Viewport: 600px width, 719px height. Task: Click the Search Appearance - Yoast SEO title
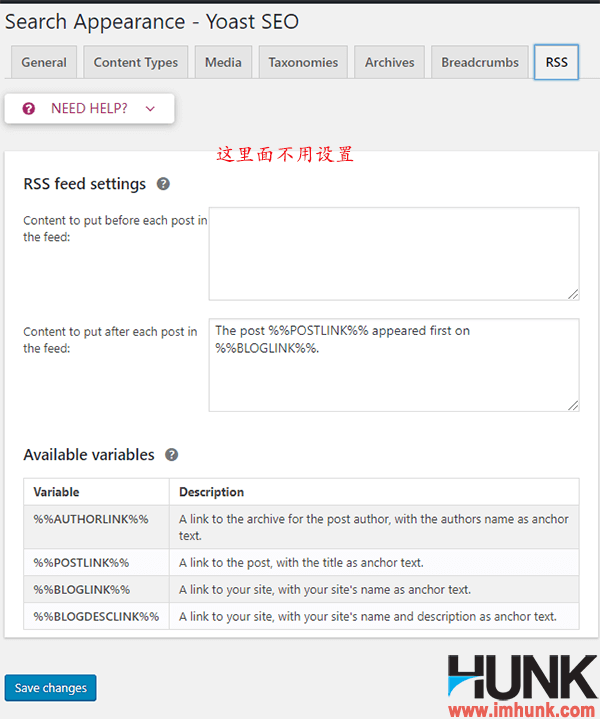pyautogui.click(x=152, y=22)
